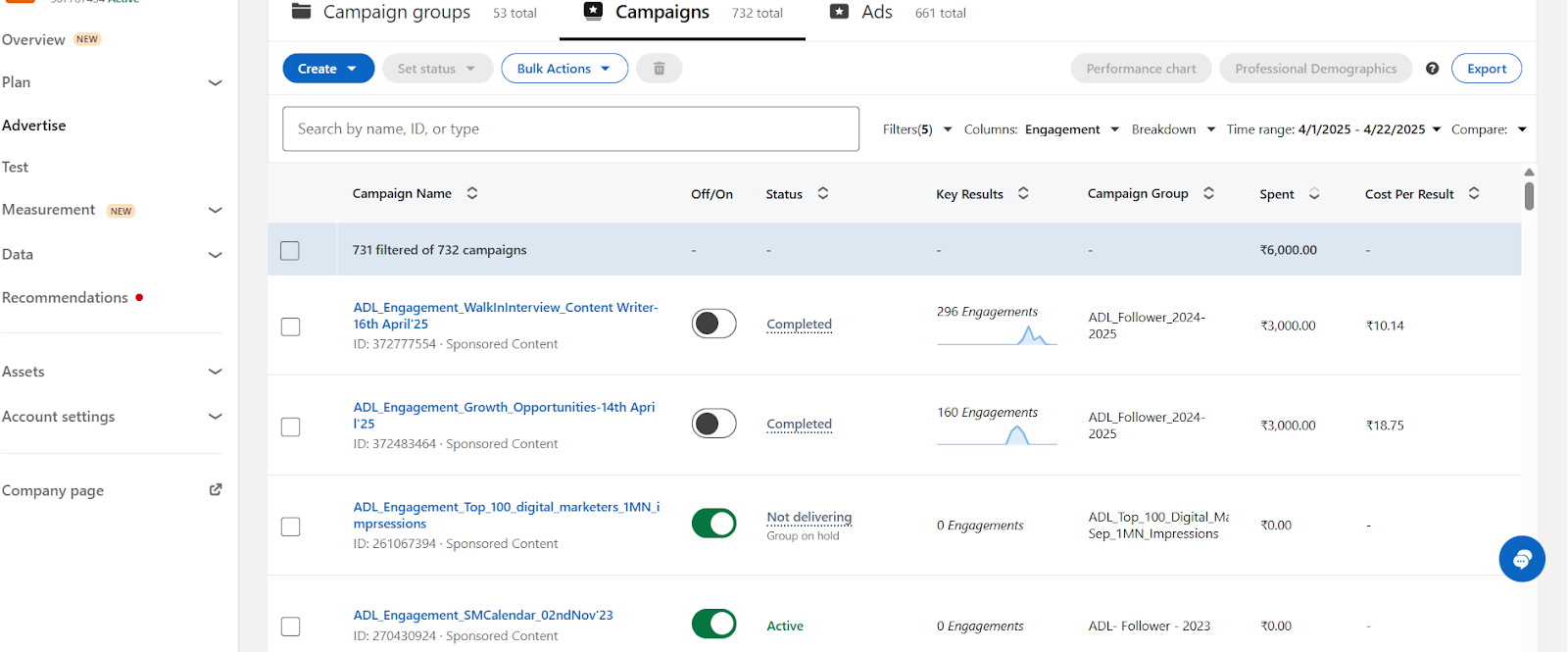Image resolution: width=1568 pixels, height=652 pixels.
Task: Open the Bulk Actions dropdown
Action: [564, 69]
